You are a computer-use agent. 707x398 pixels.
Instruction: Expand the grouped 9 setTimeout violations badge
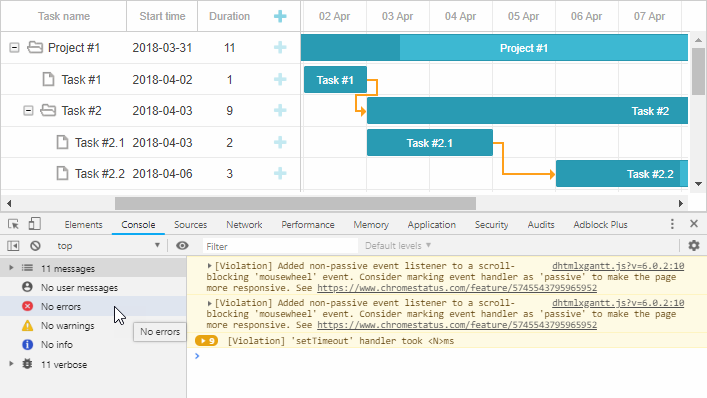207,341
